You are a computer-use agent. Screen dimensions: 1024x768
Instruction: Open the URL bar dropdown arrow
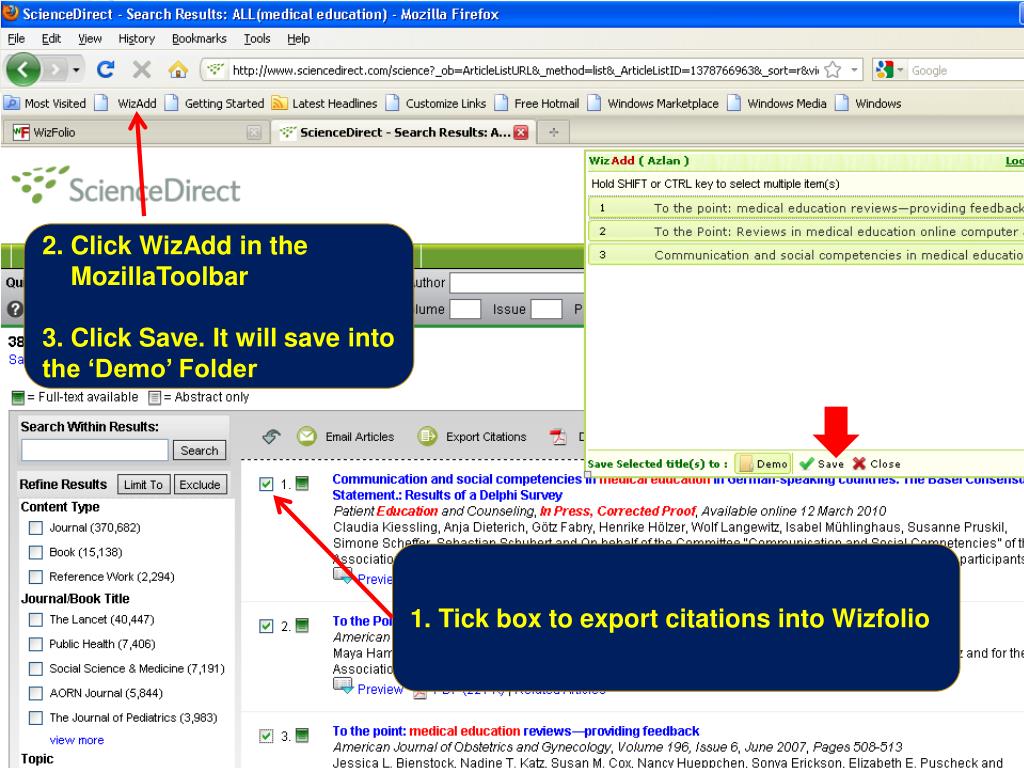coord(854,70)
